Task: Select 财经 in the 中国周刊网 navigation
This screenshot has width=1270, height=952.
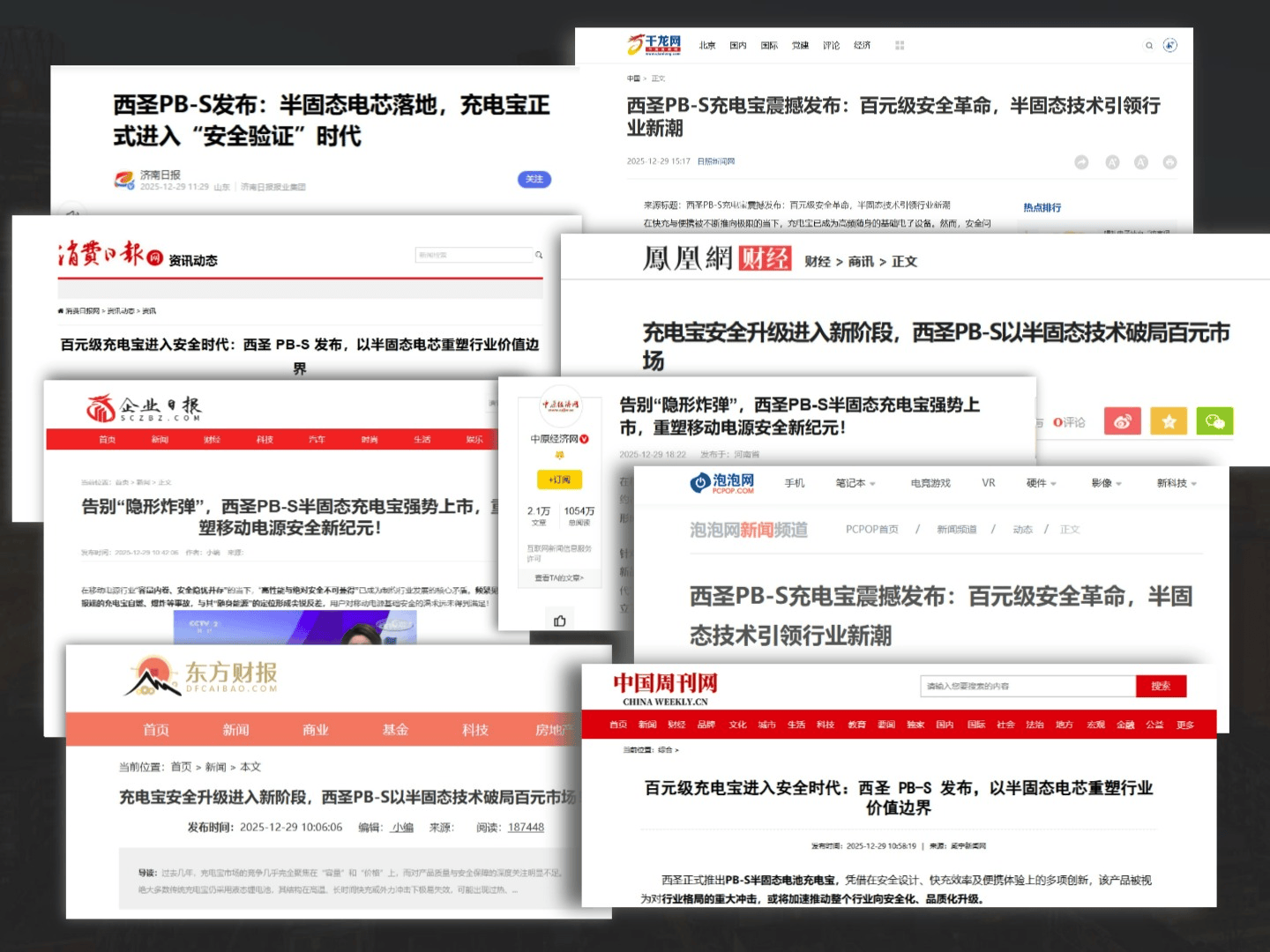Action: tap(676, 724)
